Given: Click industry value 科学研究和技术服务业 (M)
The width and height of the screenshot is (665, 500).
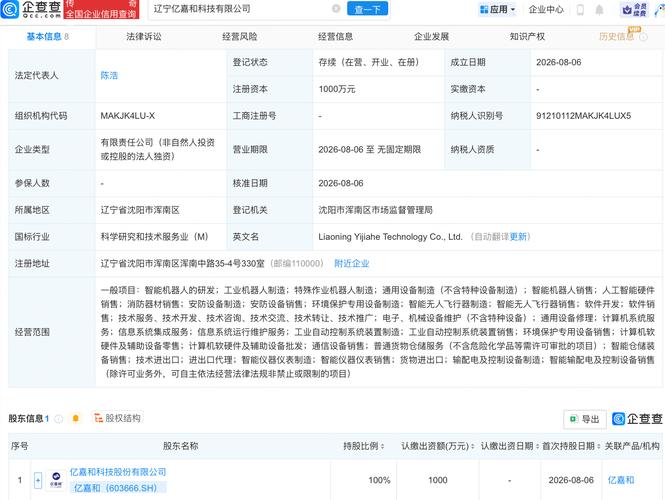Looking at the screenshot, I should 154,237.
